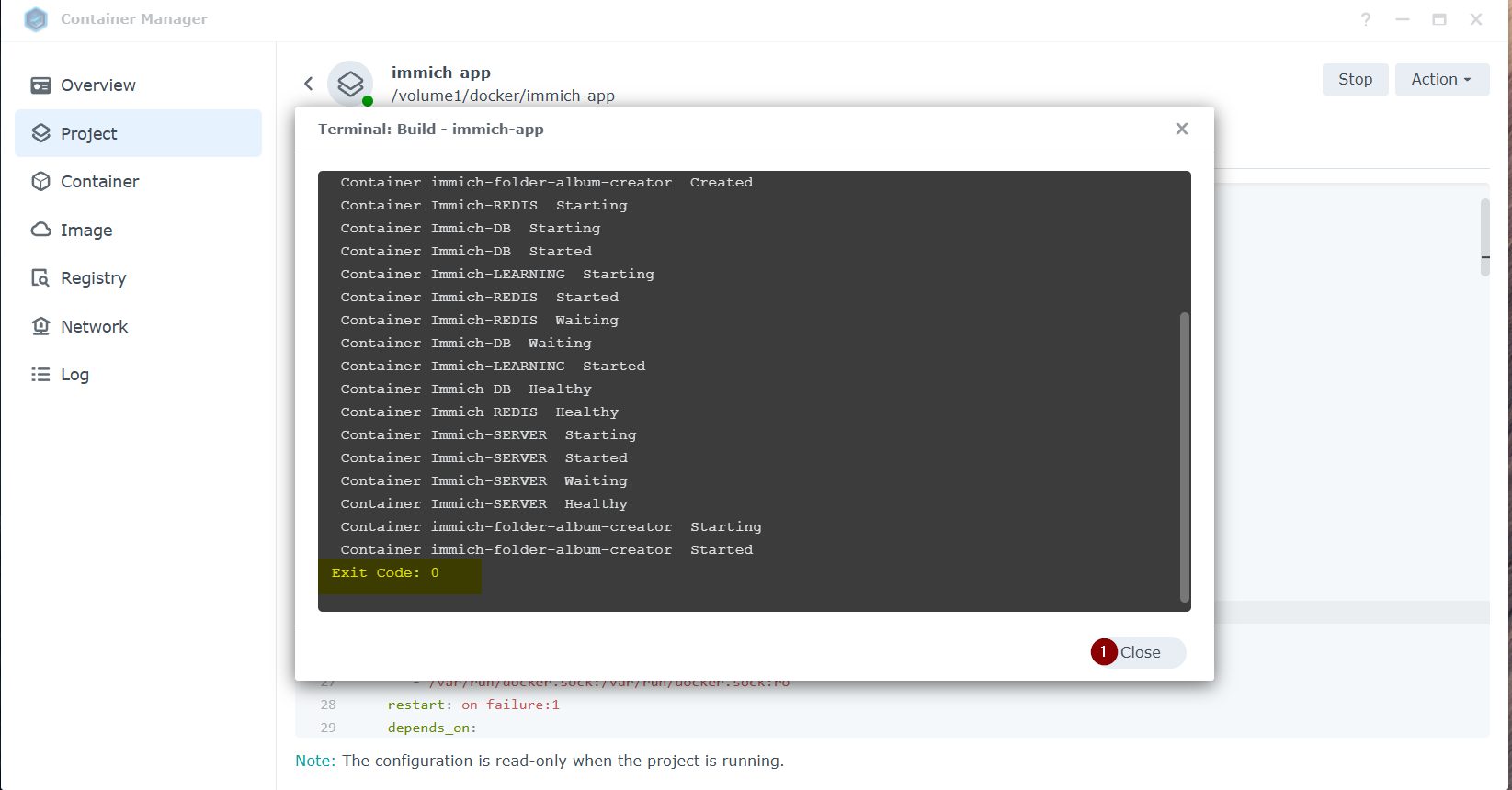The image size is (1512, 790).
Task: Click 'Immich-REDIS Healthy' log line
Action: point(480,412)
